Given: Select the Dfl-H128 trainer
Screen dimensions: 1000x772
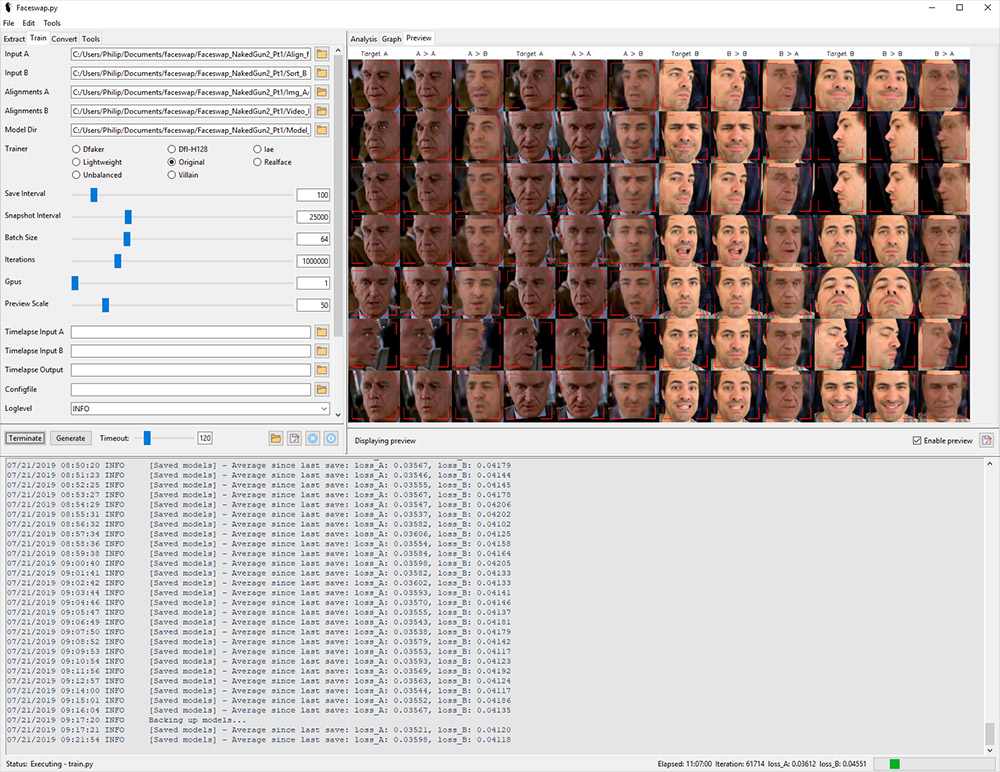Looking at the screenshot, I should [x=188, y=149].
